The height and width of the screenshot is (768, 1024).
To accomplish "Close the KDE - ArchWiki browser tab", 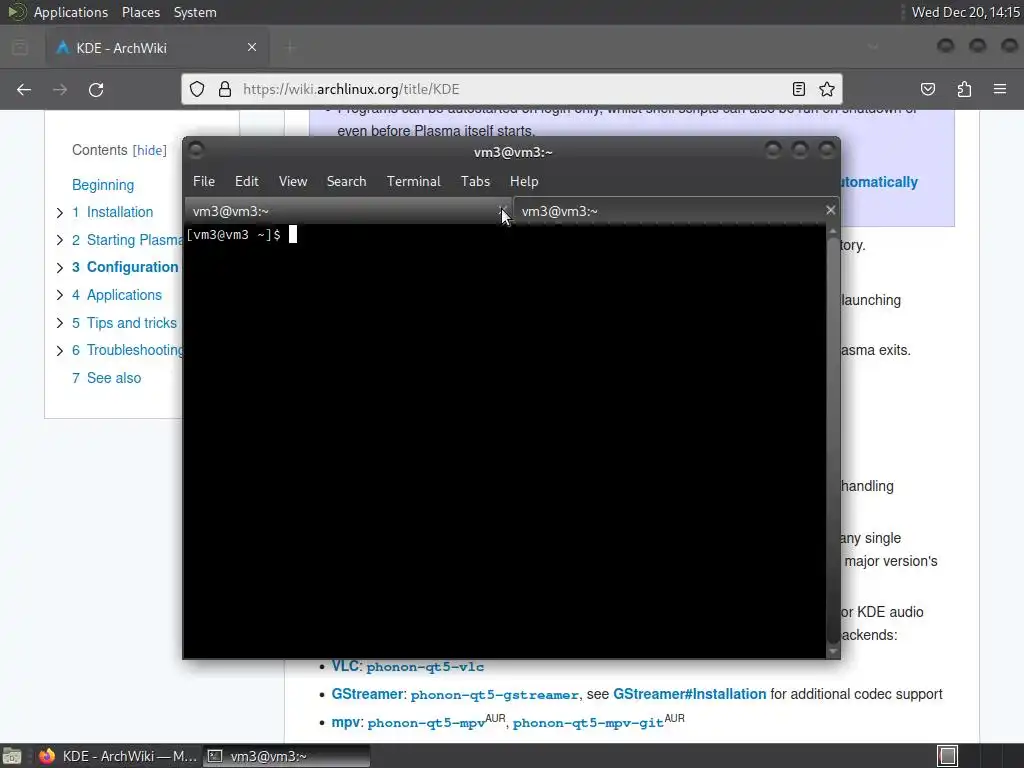I will point(252,47).
